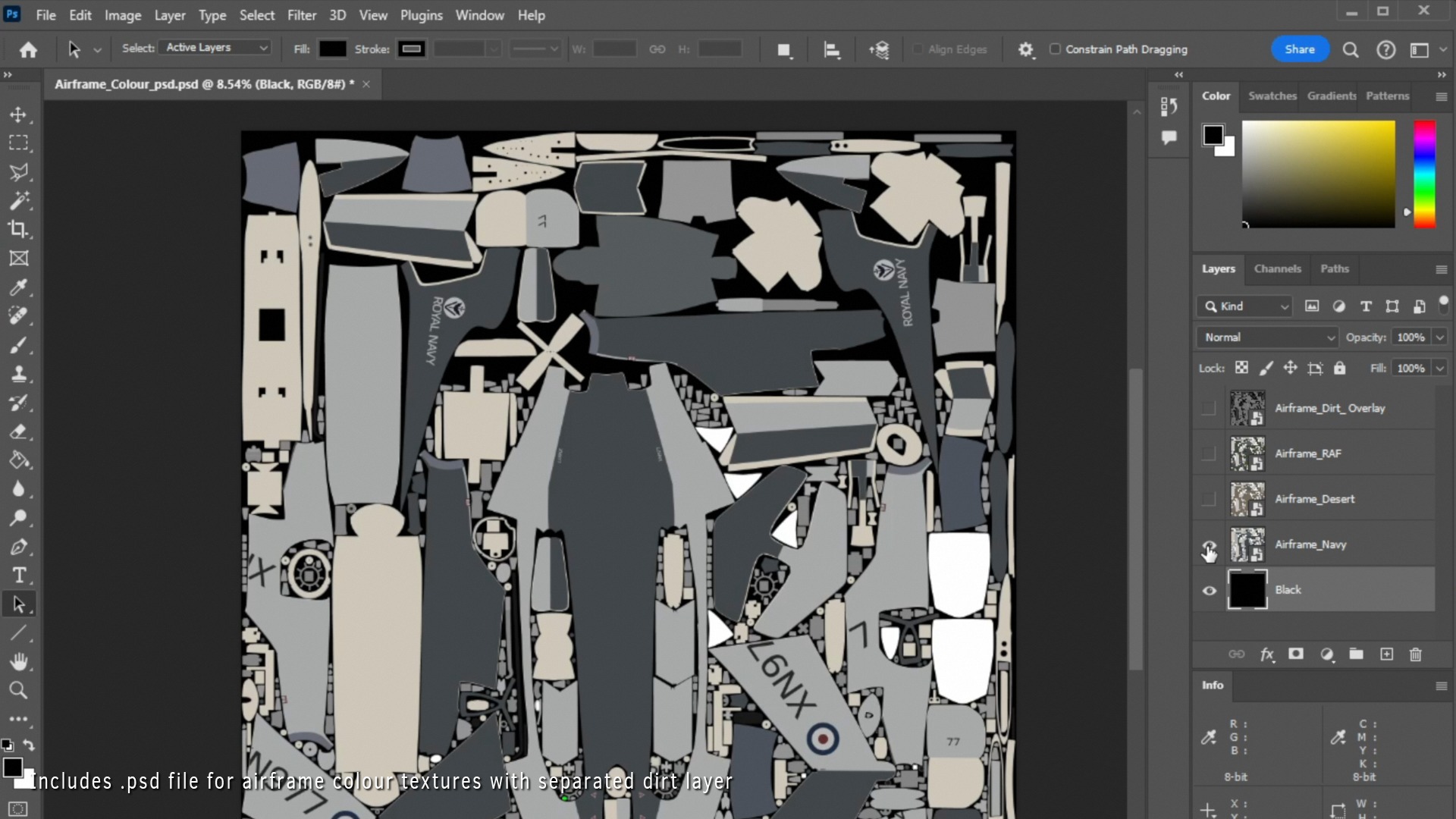
Task: Click the Share button
Action: click(1299, 49)
